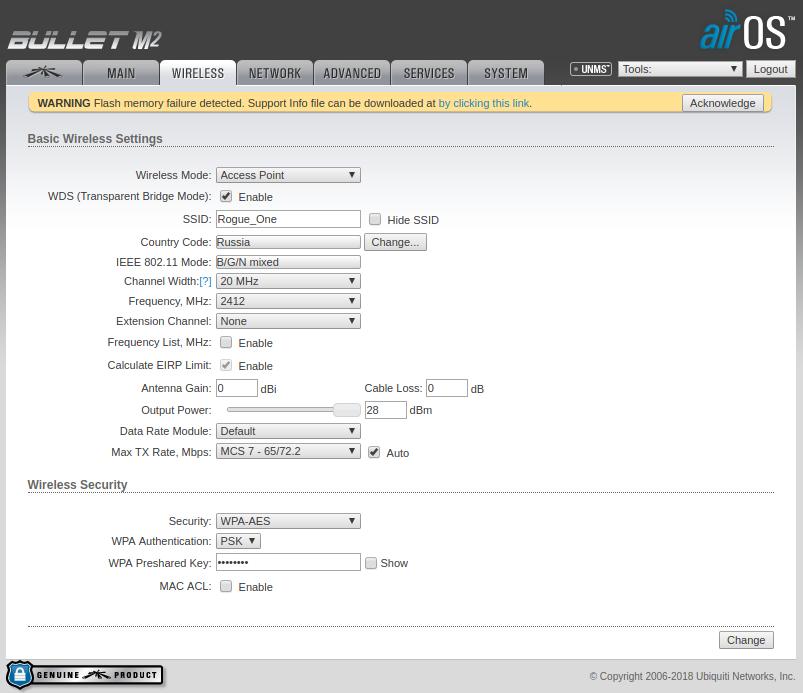
Task: Expand the Extension Channel dropdown
Action: (x=288, y=321)
